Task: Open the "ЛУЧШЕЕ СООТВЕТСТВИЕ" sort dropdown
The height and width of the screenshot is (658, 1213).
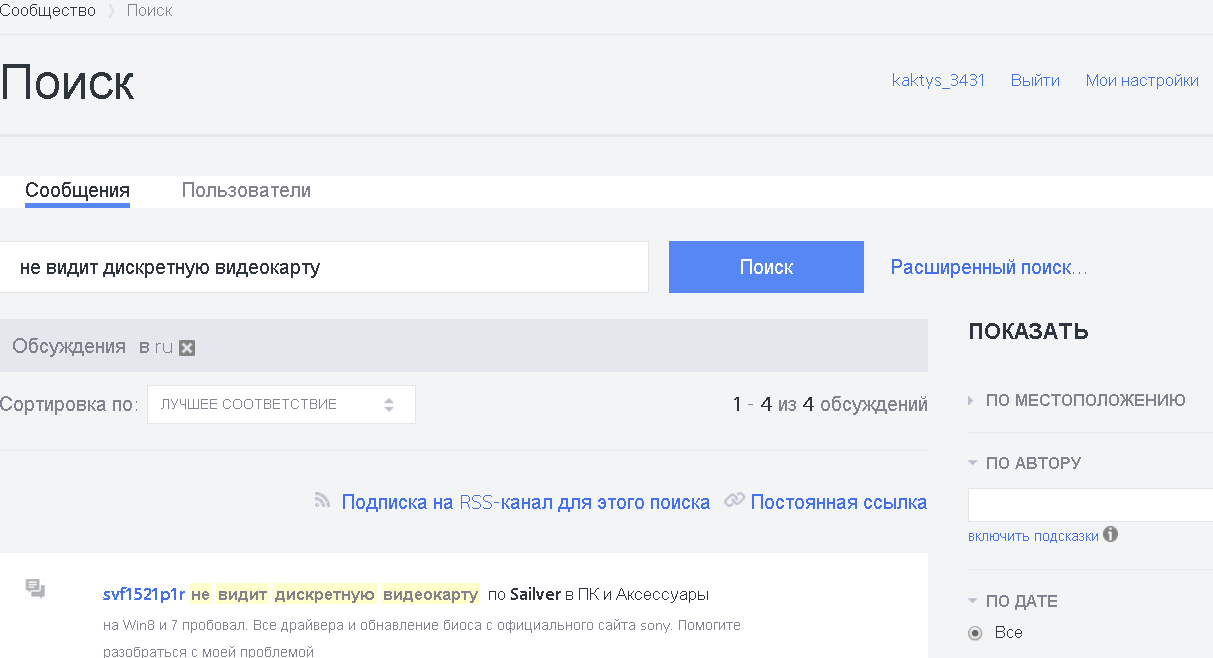Action: click(x=280, y=404)
